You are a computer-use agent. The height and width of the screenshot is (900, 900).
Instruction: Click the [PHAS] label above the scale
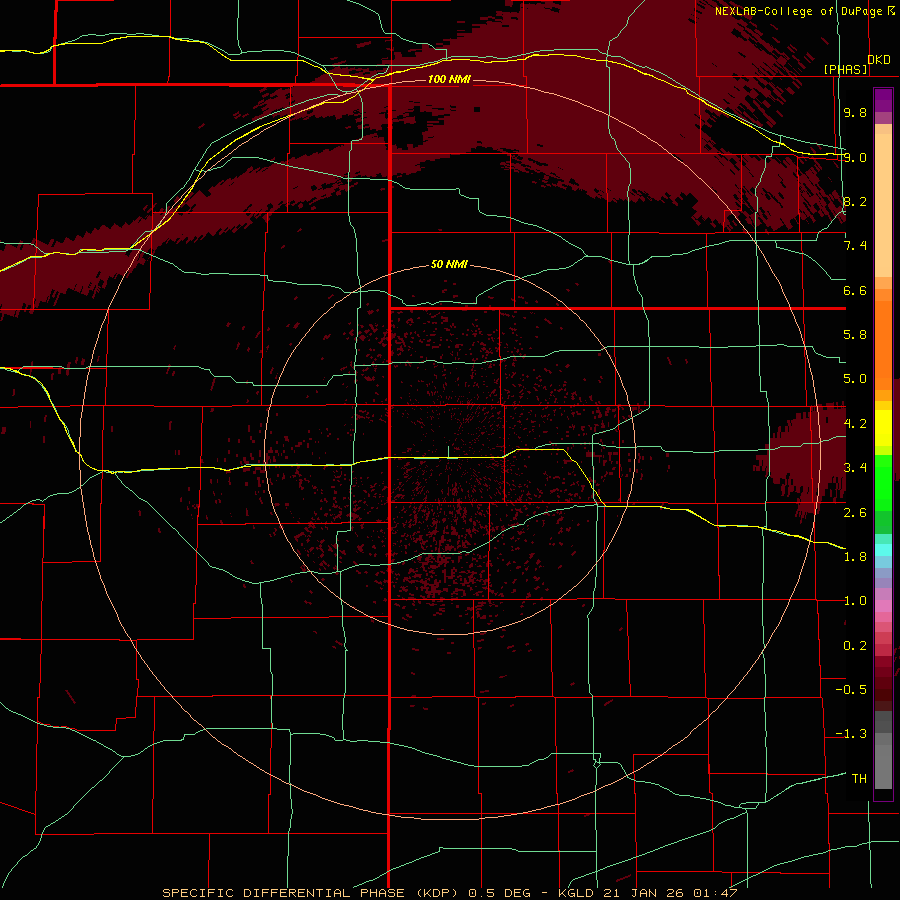tap(845, 69)
